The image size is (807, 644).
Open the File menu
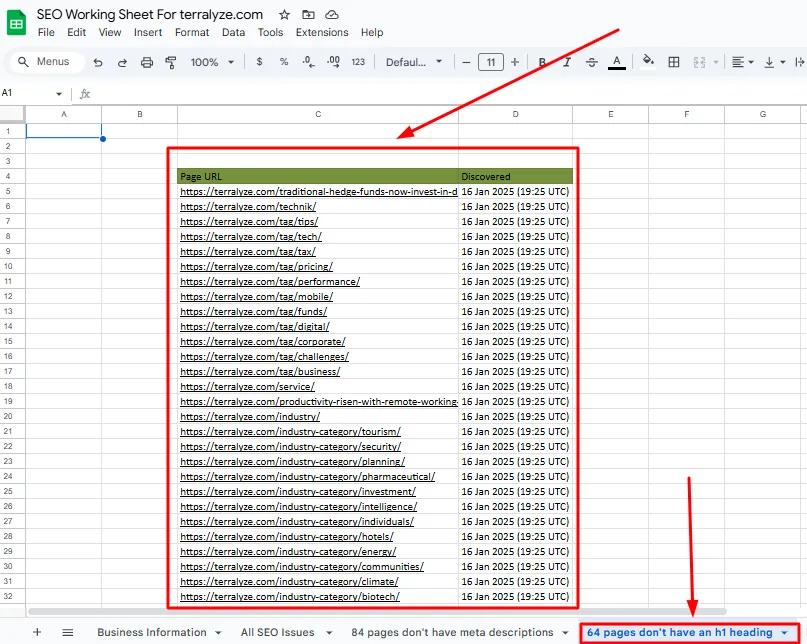click(46, 32)
